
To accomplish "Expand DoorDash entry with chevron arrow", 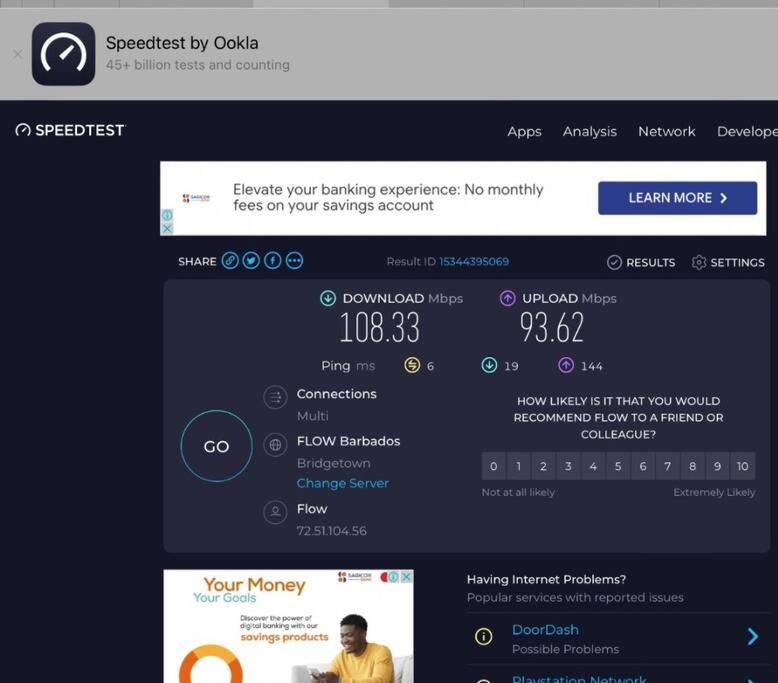I will [x=753, y=636].
